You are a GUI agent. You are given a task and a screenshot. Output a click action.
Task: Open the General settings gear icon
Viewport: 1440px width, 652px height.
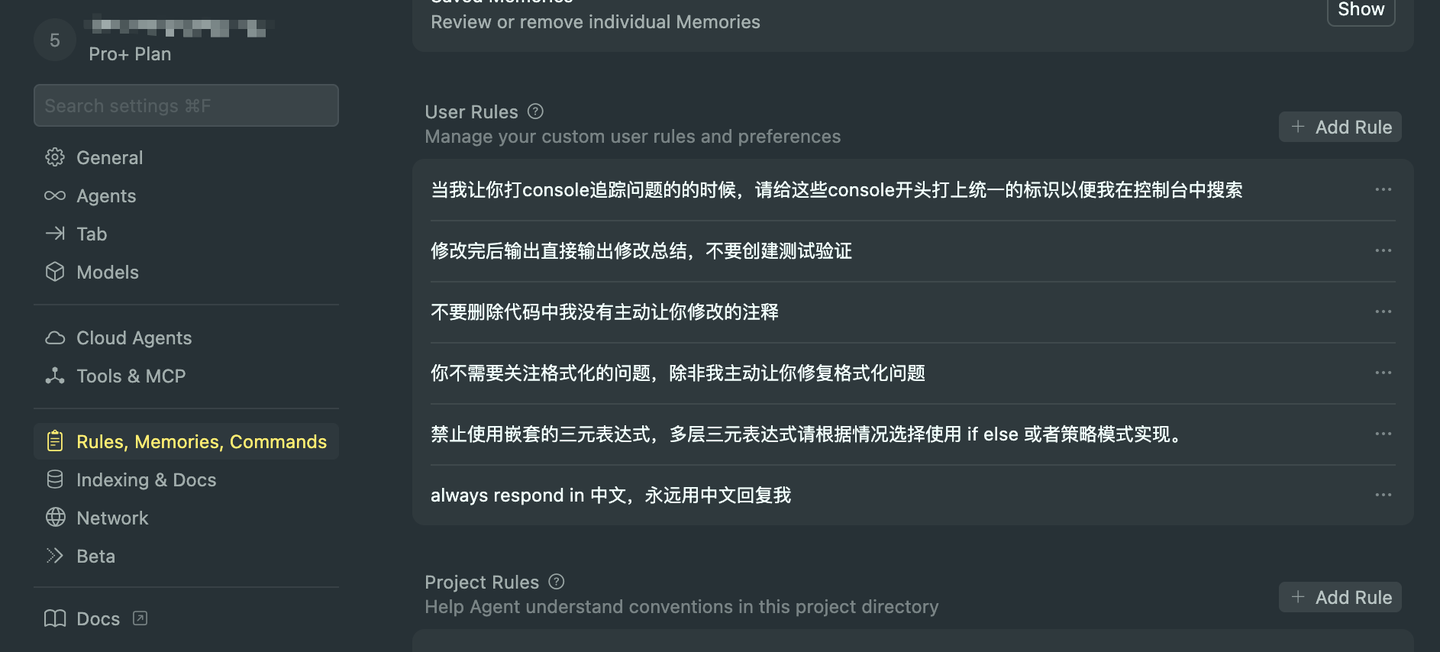click(54, 157)
